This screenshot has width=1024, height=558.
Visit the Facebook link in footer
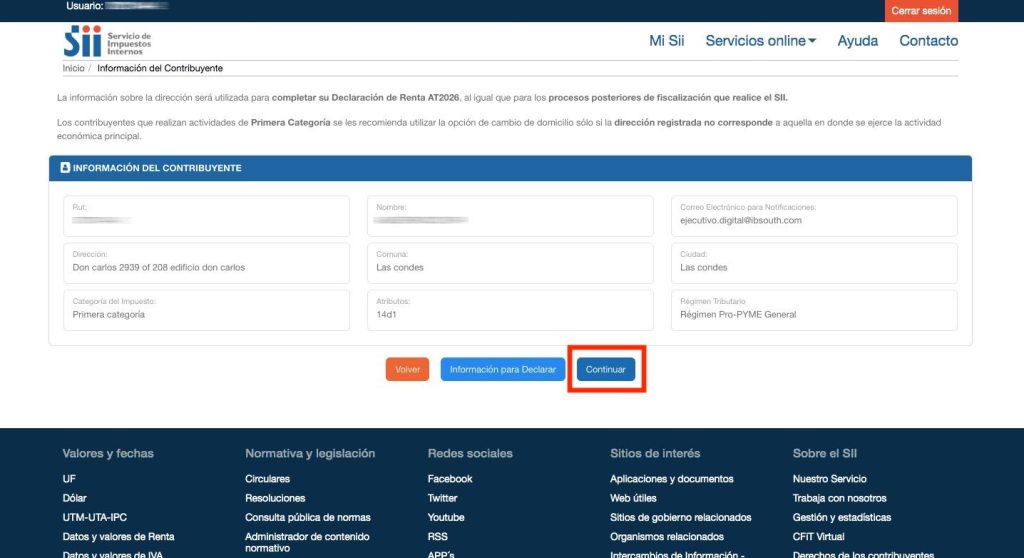click(x=449, y=479)
